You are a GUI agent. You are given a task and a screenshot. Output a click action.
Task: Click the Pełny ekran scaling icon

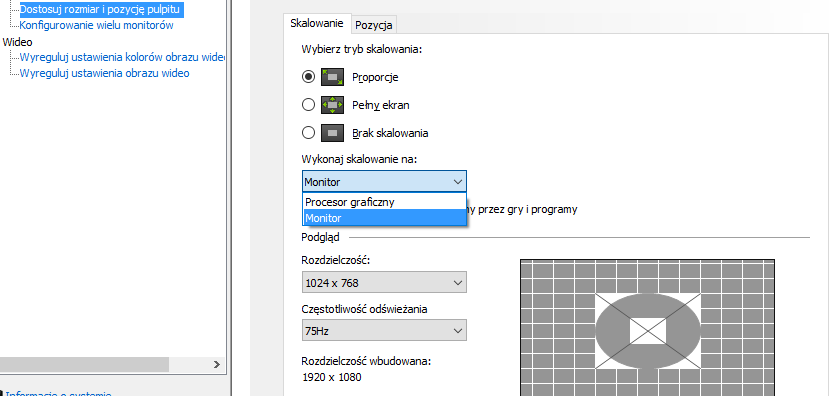(333, 105)
